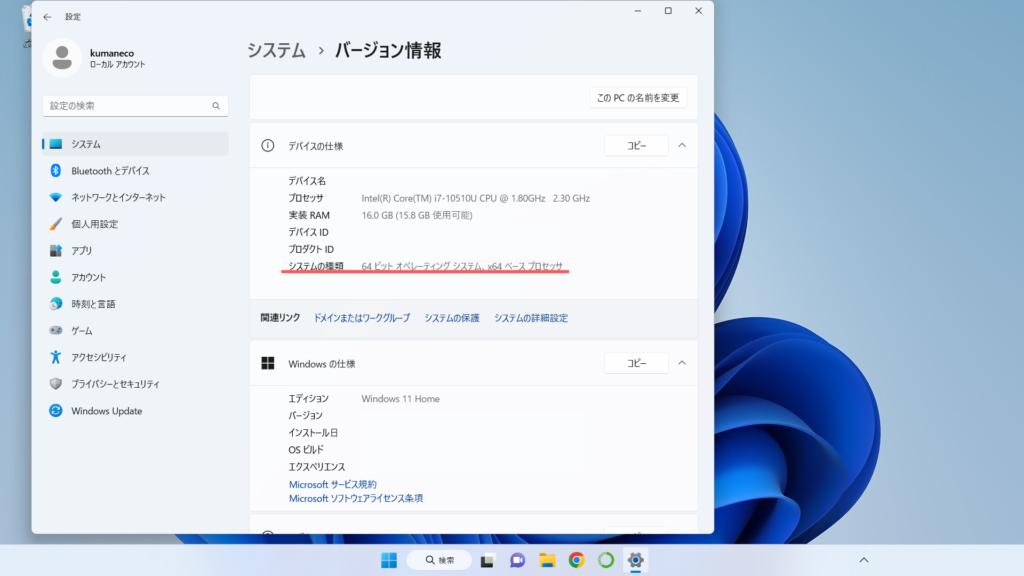
Task: Click the 個人用設定 paintbrush icon
Action: click(56, 224)
